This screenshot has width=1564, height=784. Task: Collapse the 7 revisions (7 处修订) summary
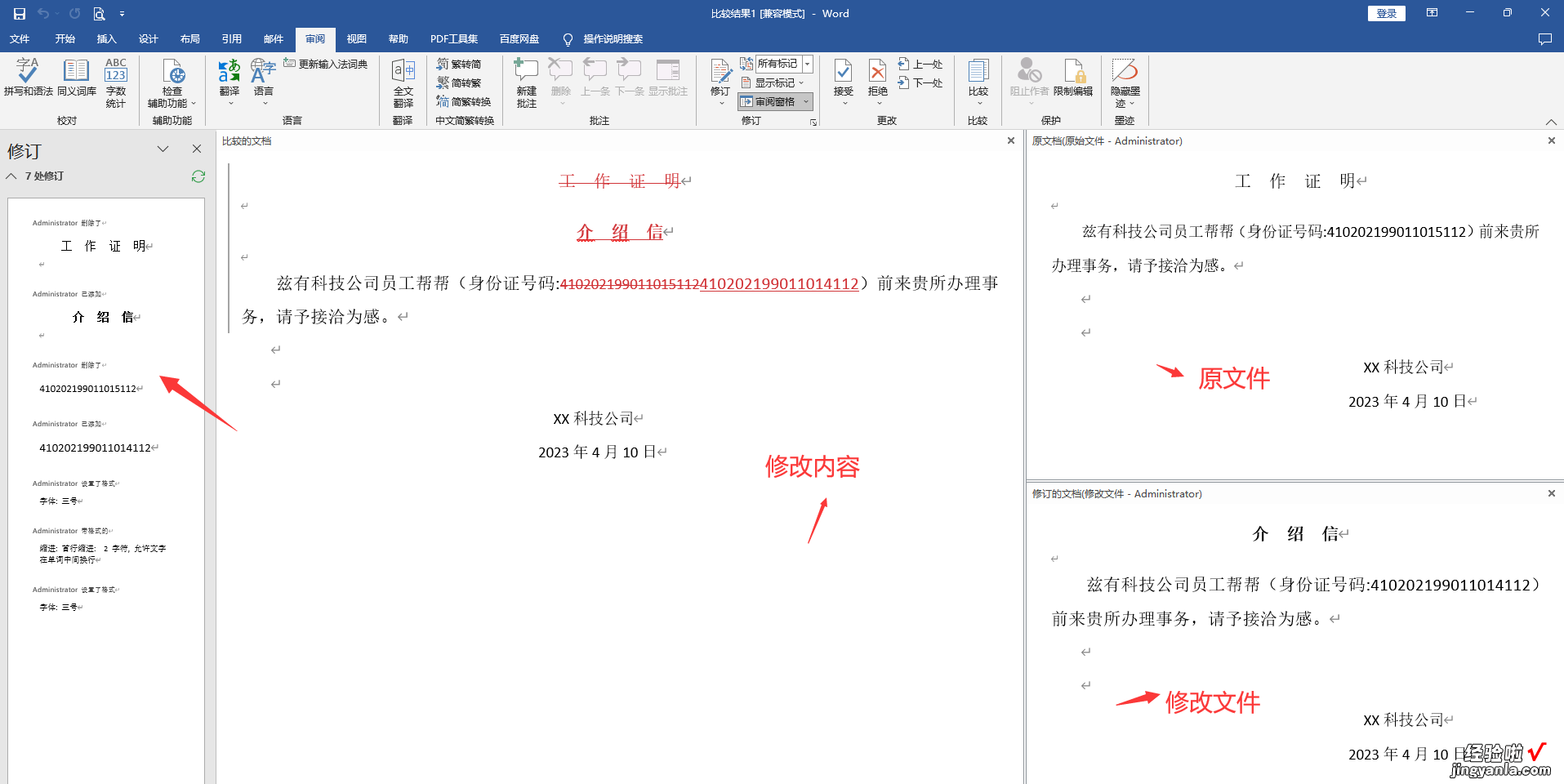pos(11,176)
